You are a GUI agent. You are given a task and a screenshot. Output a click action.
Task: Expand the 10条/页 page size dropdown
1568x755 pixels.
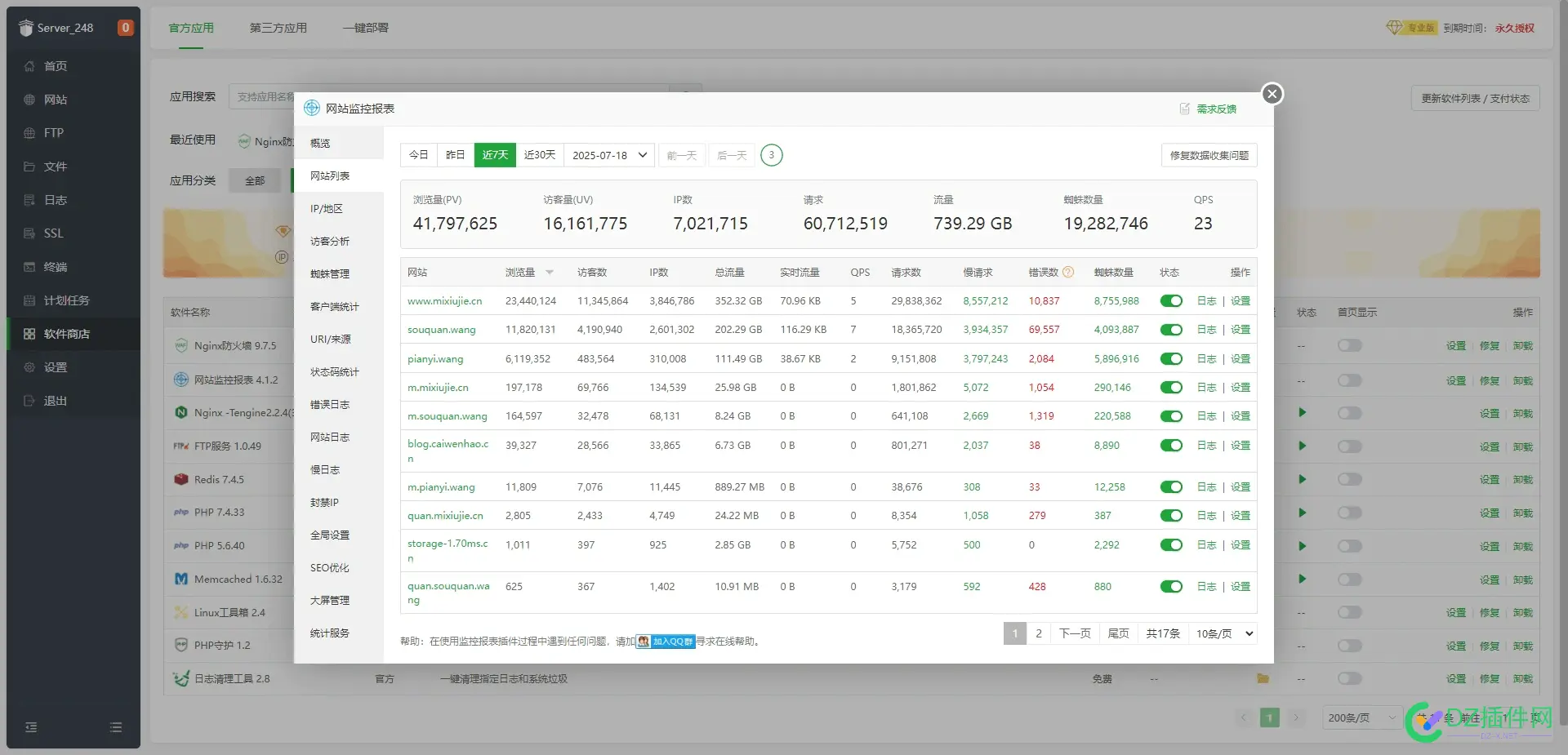click(x=1224, y=634)
